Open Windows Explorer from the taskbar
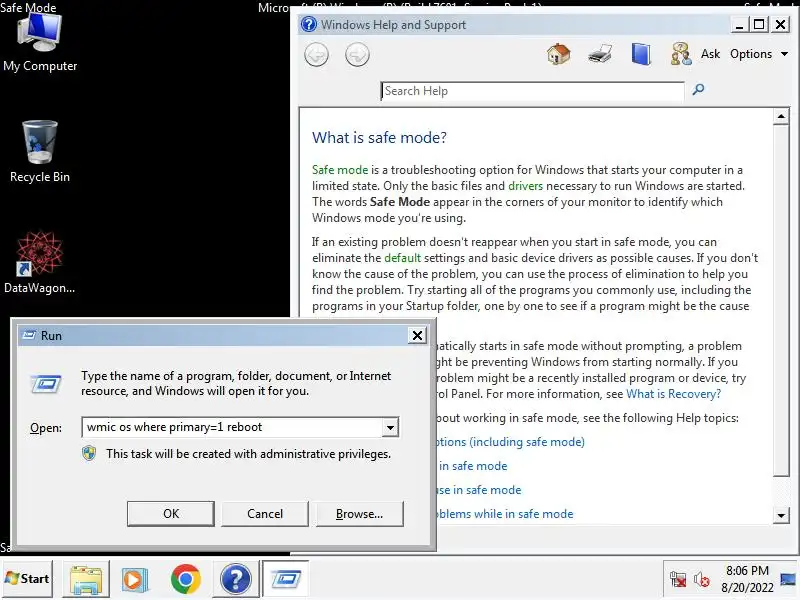The image size is (800, 600). tap(86, 579)
